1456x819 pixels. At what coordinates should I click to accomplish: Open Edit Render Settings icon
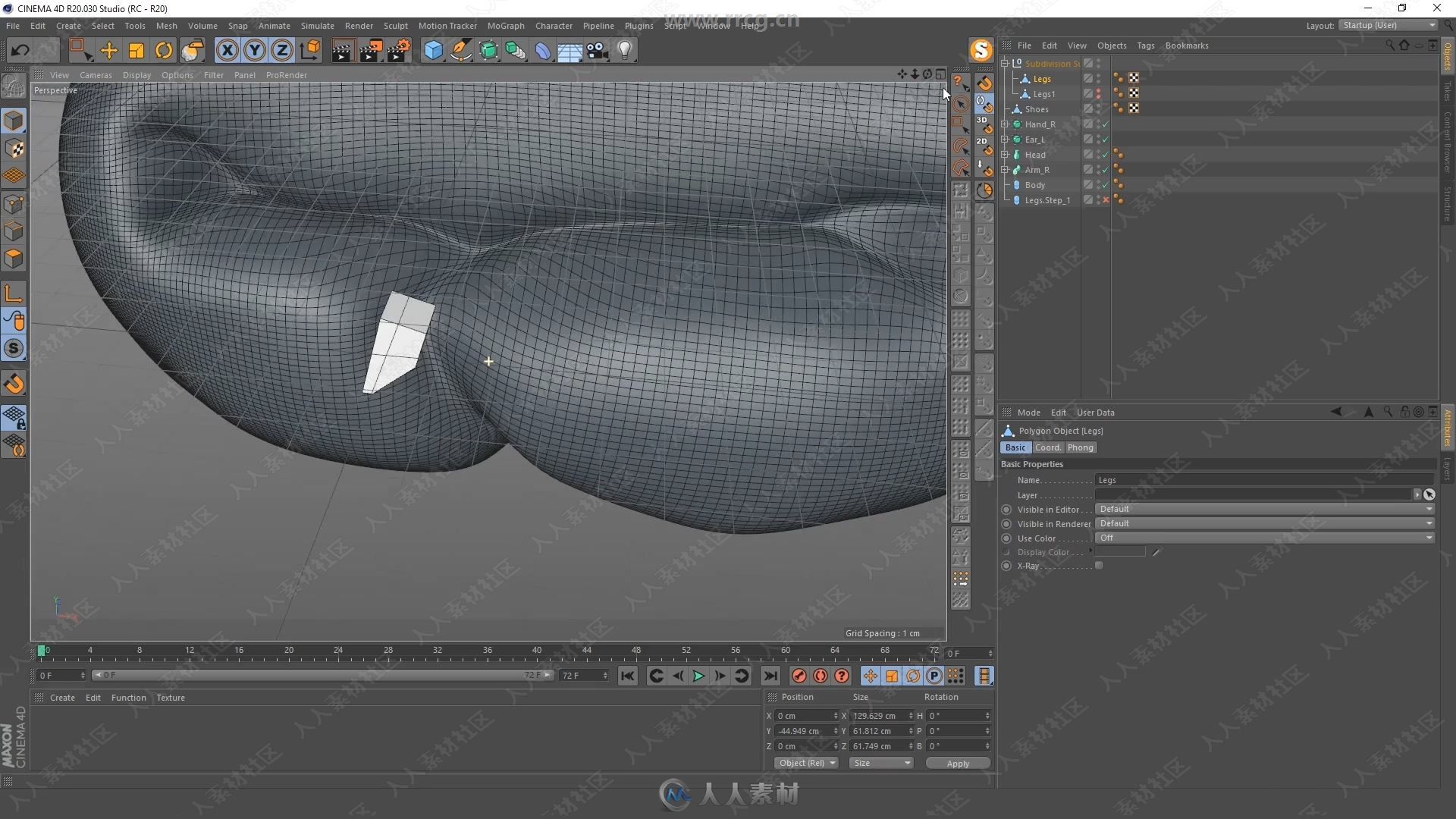pyautogui.click(x=399, y=51)
